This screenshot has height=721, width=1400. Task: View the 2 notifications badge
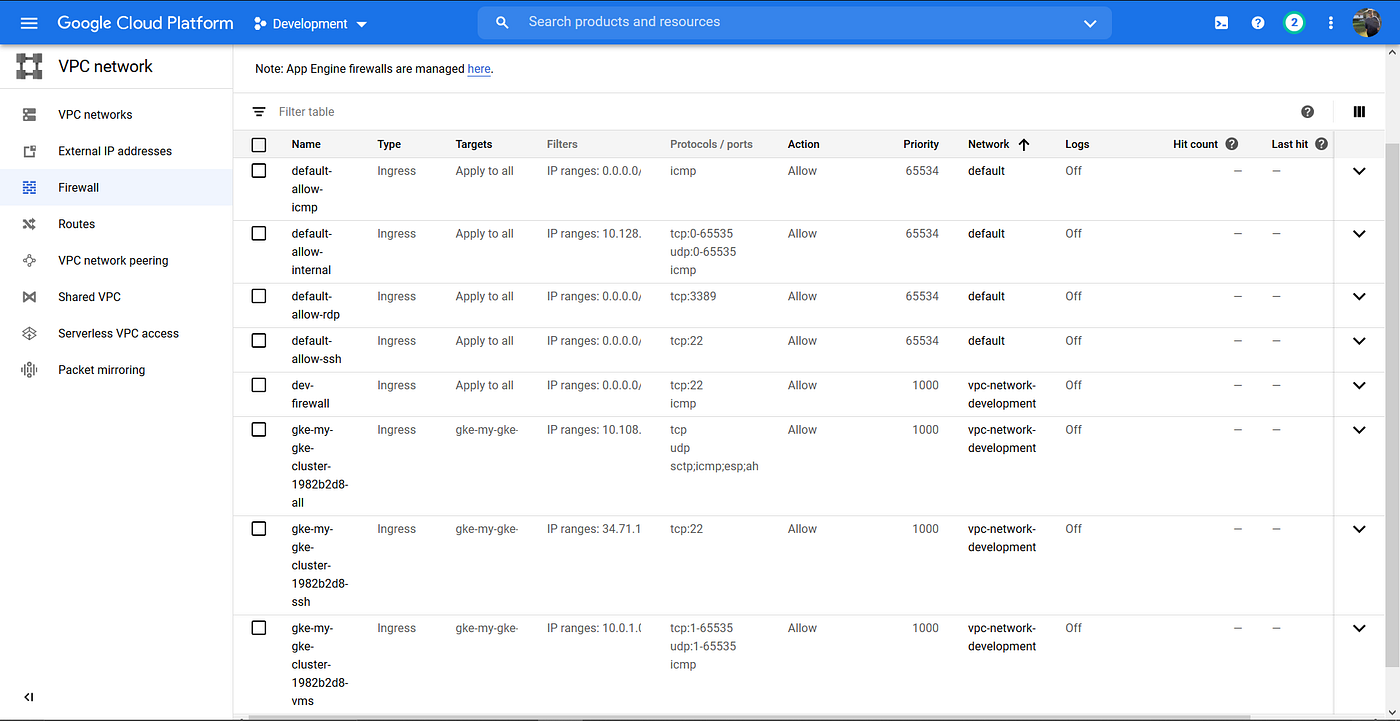[1294, 22]
